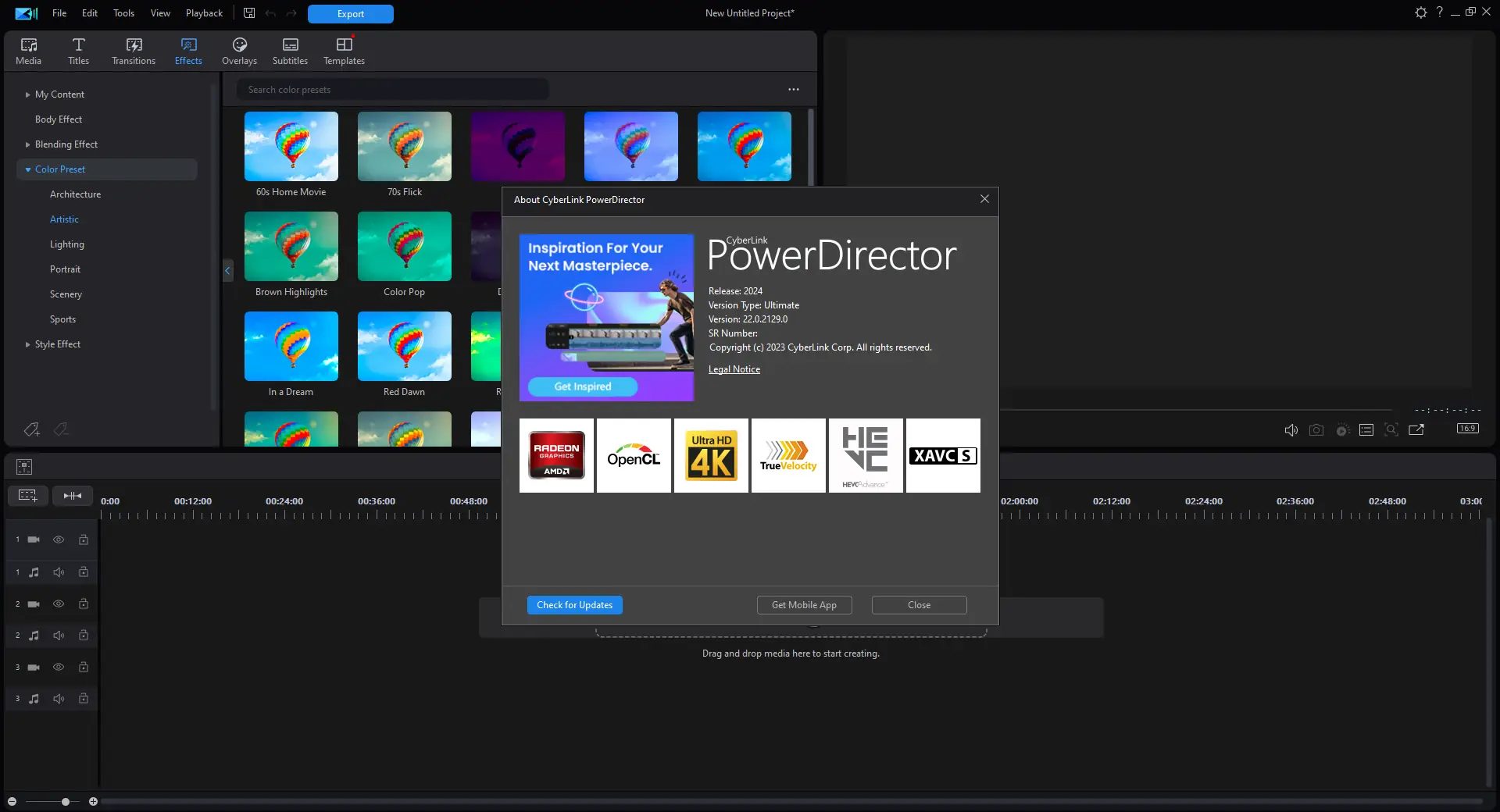Open the Subtitles room
This screenshot has height=812, width=1500.
(290, 52)
